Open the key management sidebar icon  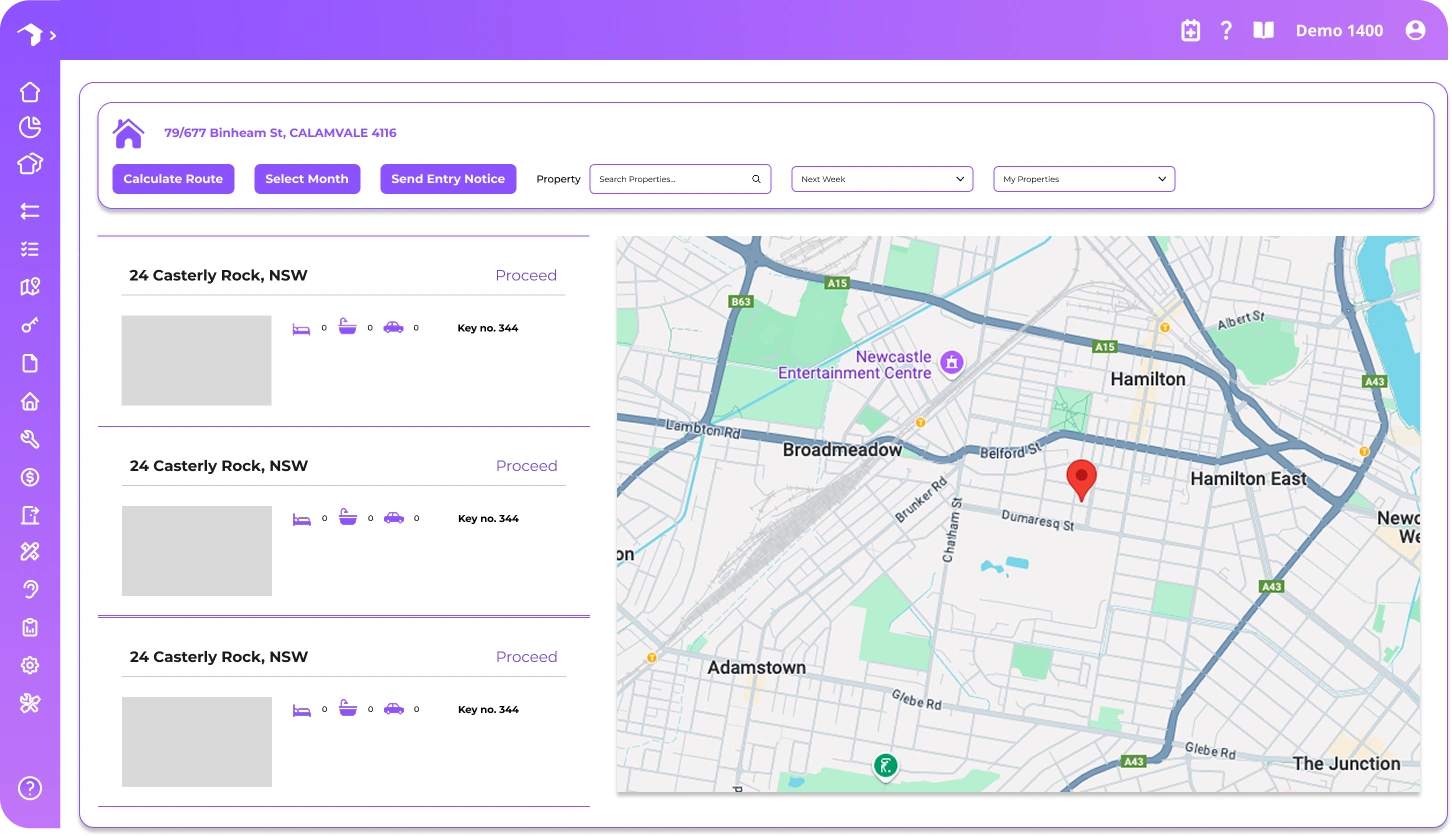[30, 326]
